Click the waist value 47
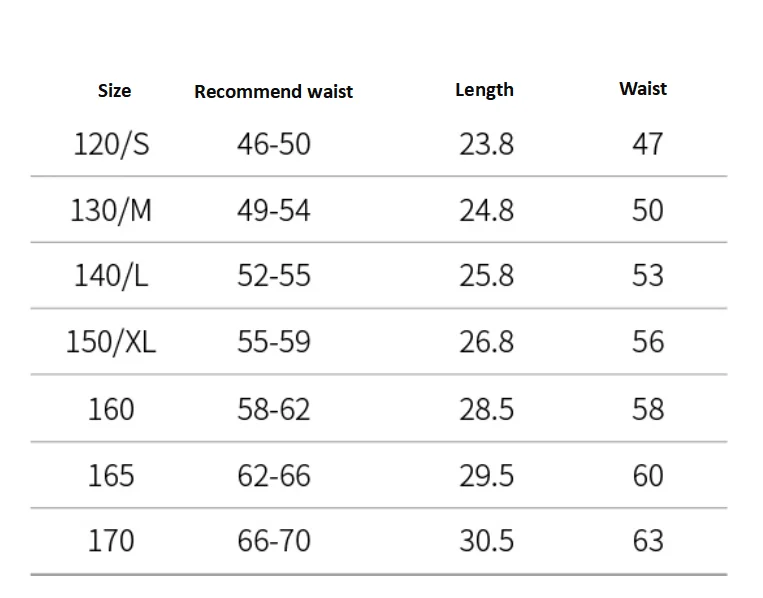The height and width of the screenshot is (598, 763). pos(648,144)
